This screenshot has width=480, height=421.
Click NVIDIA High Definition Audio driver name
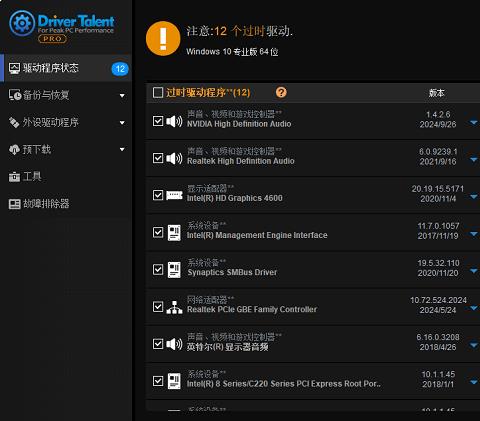239,124
